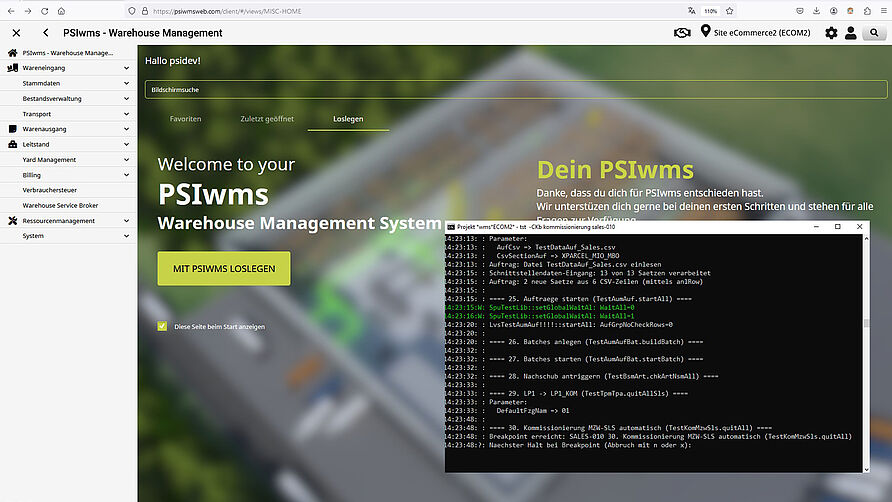Screen dimensions: 892x502
Task: Open Verbrauchersteuer in the sidebar
Action: point(49,190)
